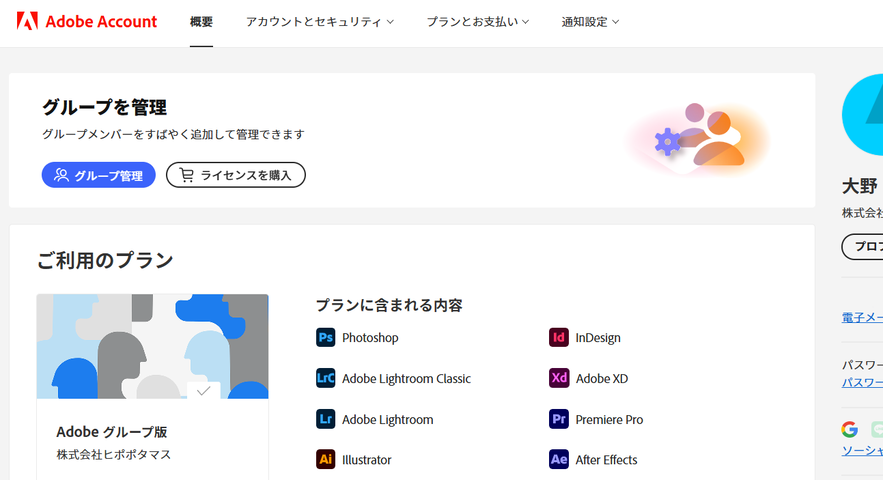Click the ソーシャル accounts link
The width and height of the screenshot is (883, 480).
(x=862, y=451)
